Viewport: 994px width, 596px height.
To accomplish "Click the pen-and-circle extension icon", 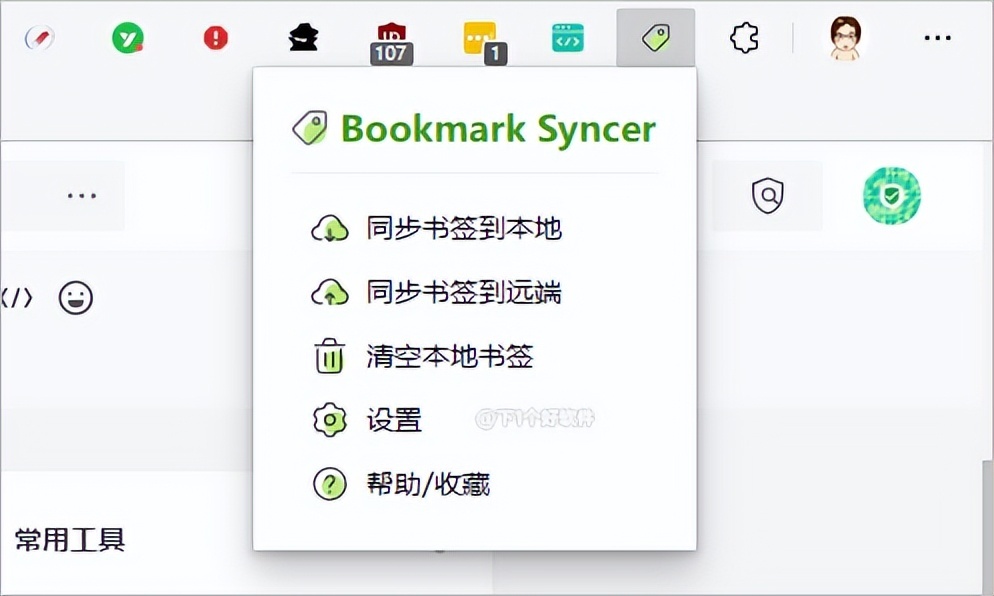I will coord(39,38).
